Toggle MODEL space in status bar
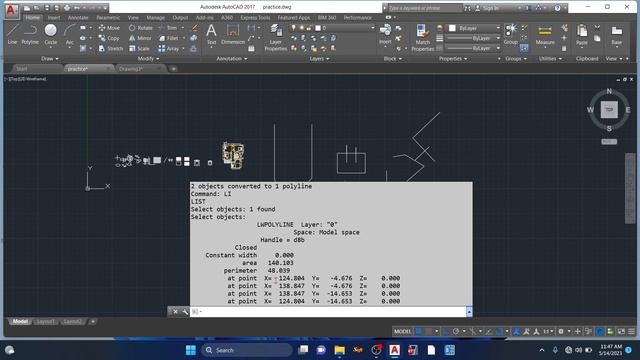 point(402,331)
